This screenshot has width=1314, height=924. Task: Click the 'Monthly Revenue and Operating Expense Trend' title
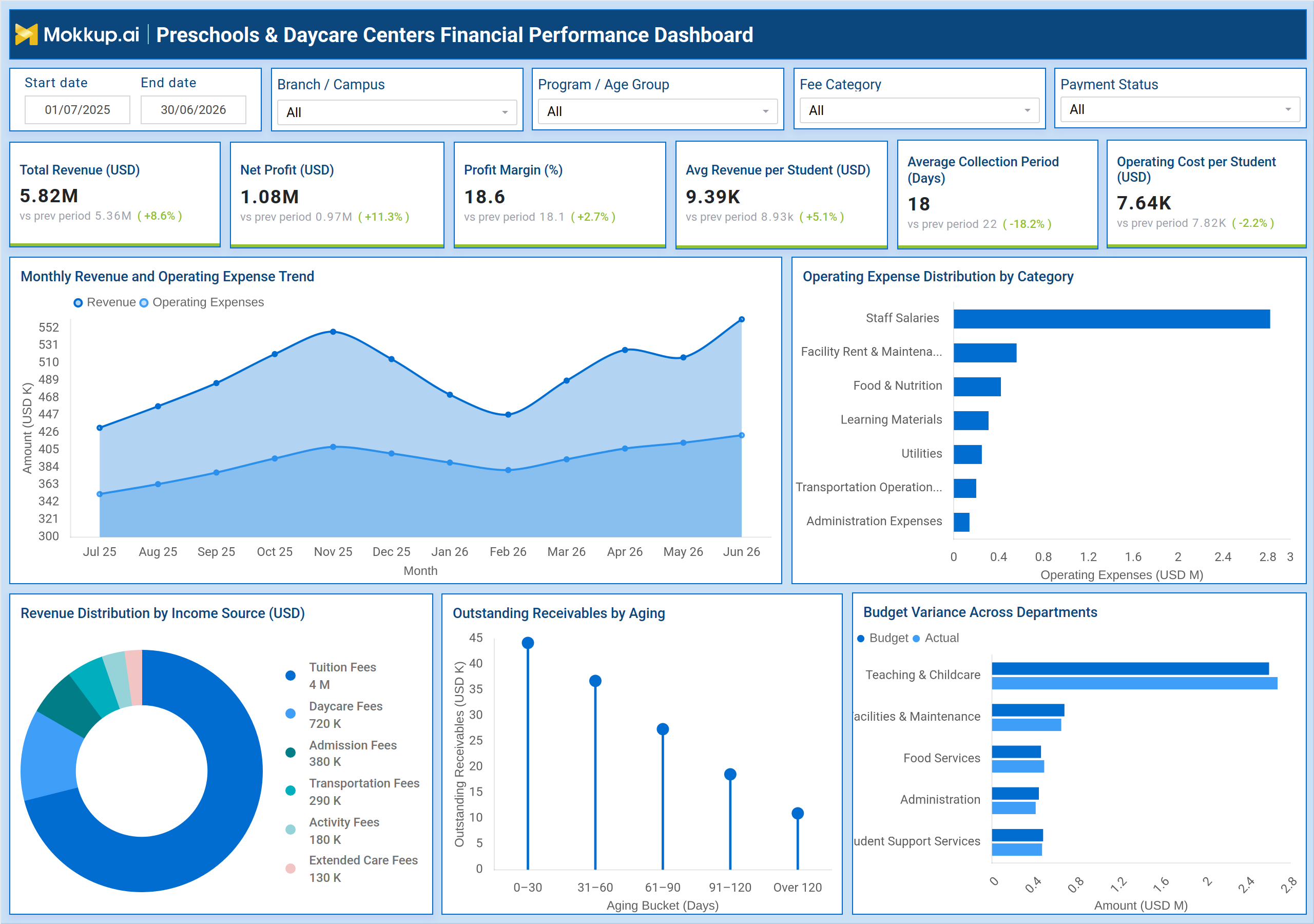[x=167, y=277]
